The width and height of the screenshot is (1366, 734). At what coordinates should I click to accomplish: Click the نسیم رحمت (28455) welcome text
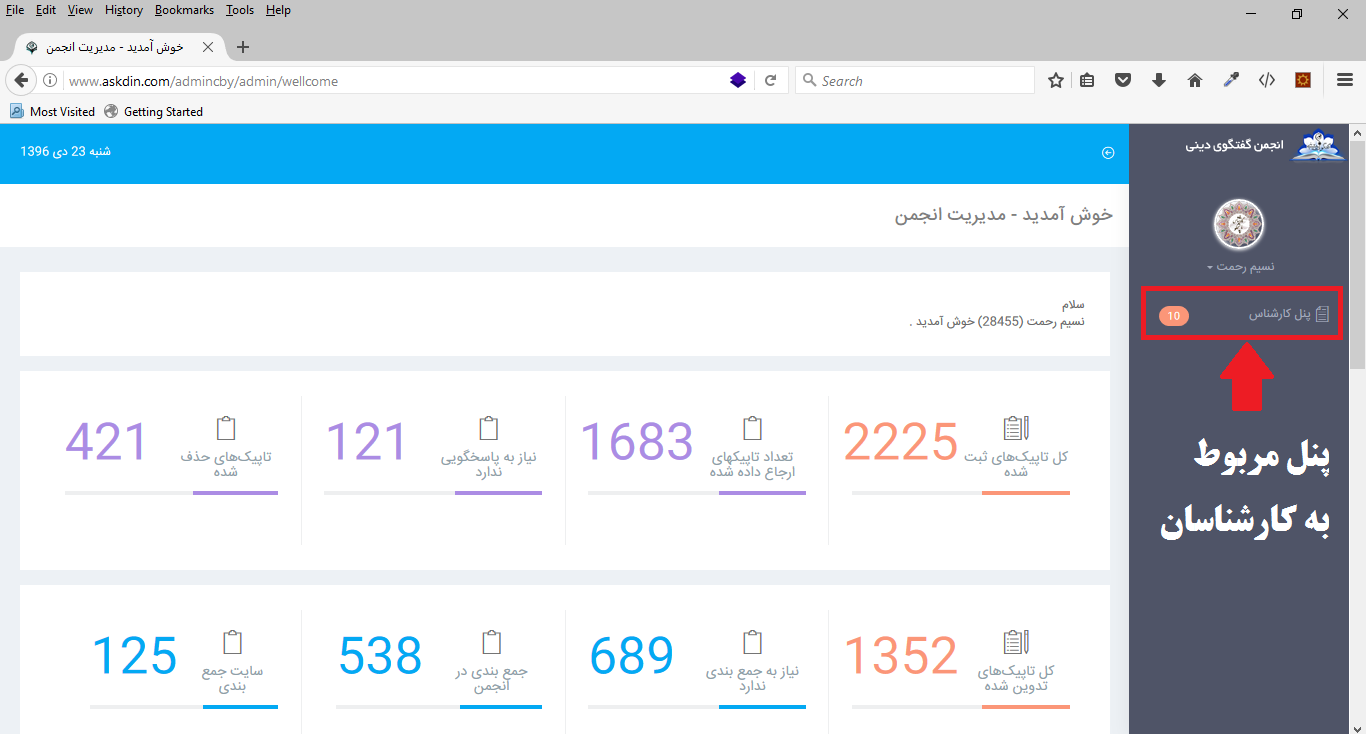pyautogui.click(x=998, y=322)
